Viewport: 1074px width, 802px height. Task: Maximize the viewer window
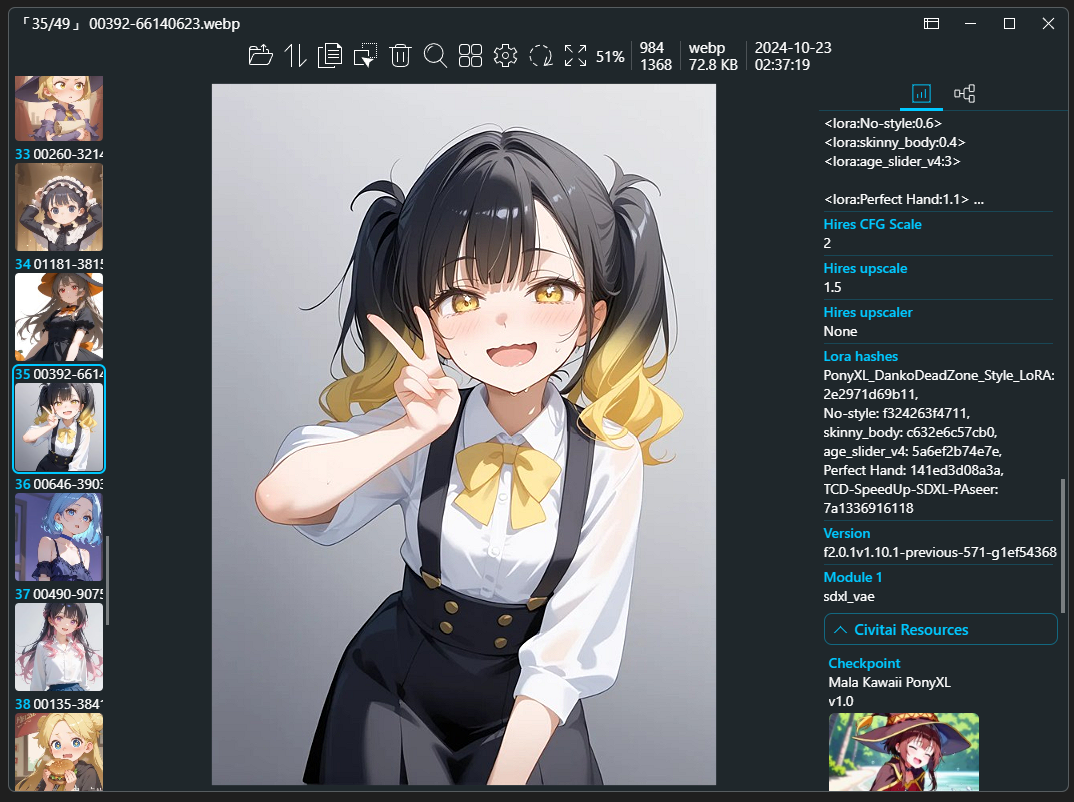pos(1009,23)
